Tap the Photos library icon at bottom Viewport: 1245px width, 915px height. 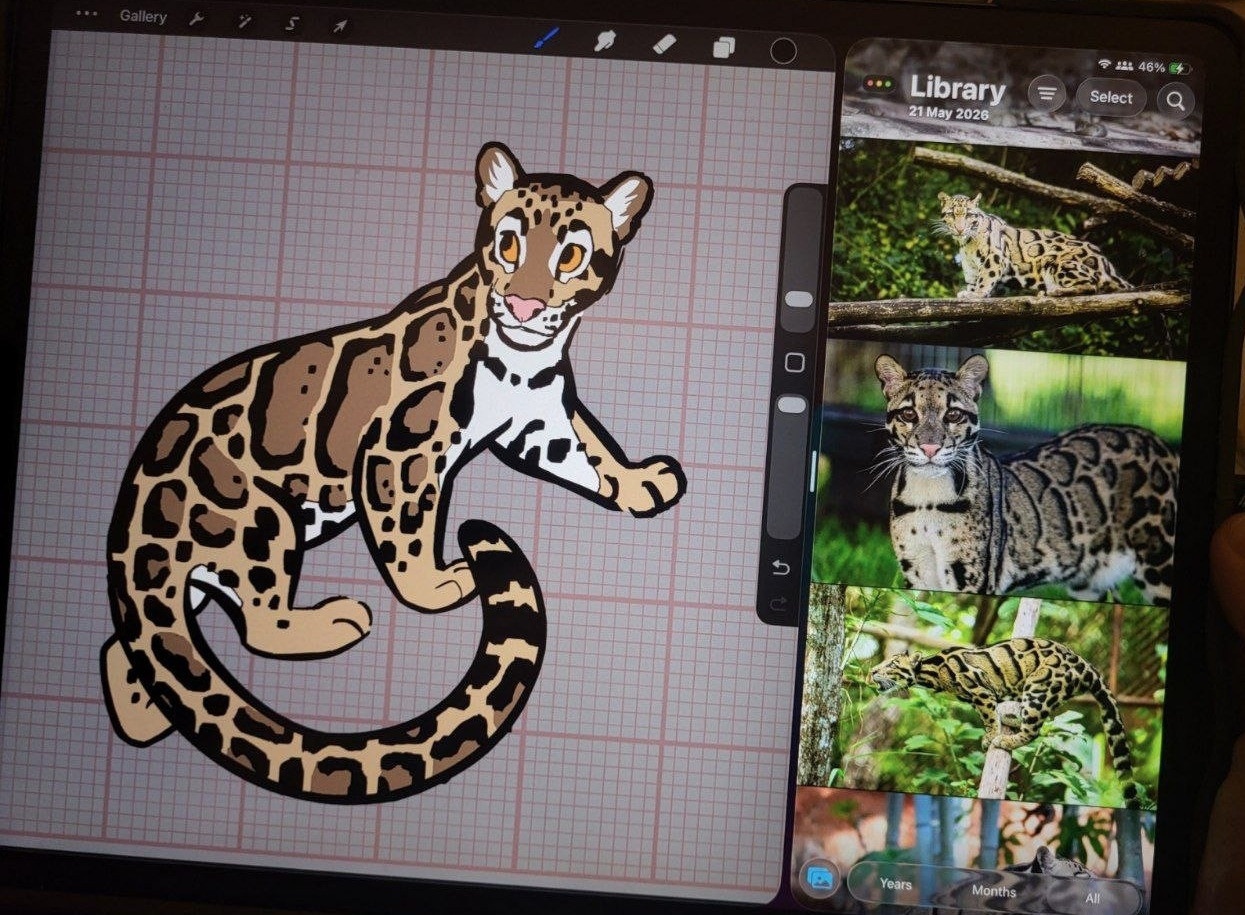(821, 878)
